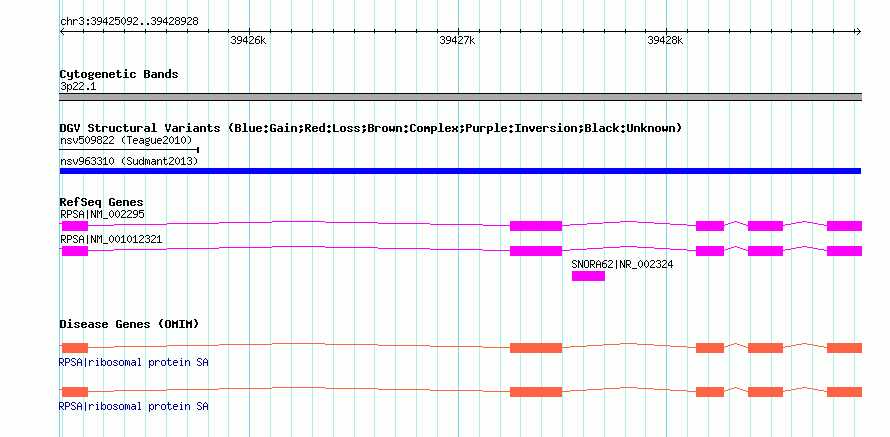Image resolution: width=890 pixels, height=437 pixels.
Task: Click the 39428k ruler label
Action: [x=665, y=40]
